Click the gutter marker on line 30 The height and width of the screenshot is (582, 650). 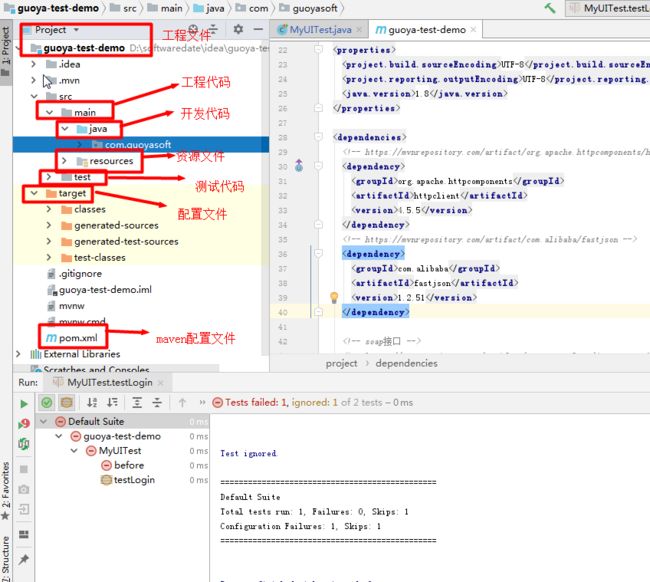(x=299, y=166)
